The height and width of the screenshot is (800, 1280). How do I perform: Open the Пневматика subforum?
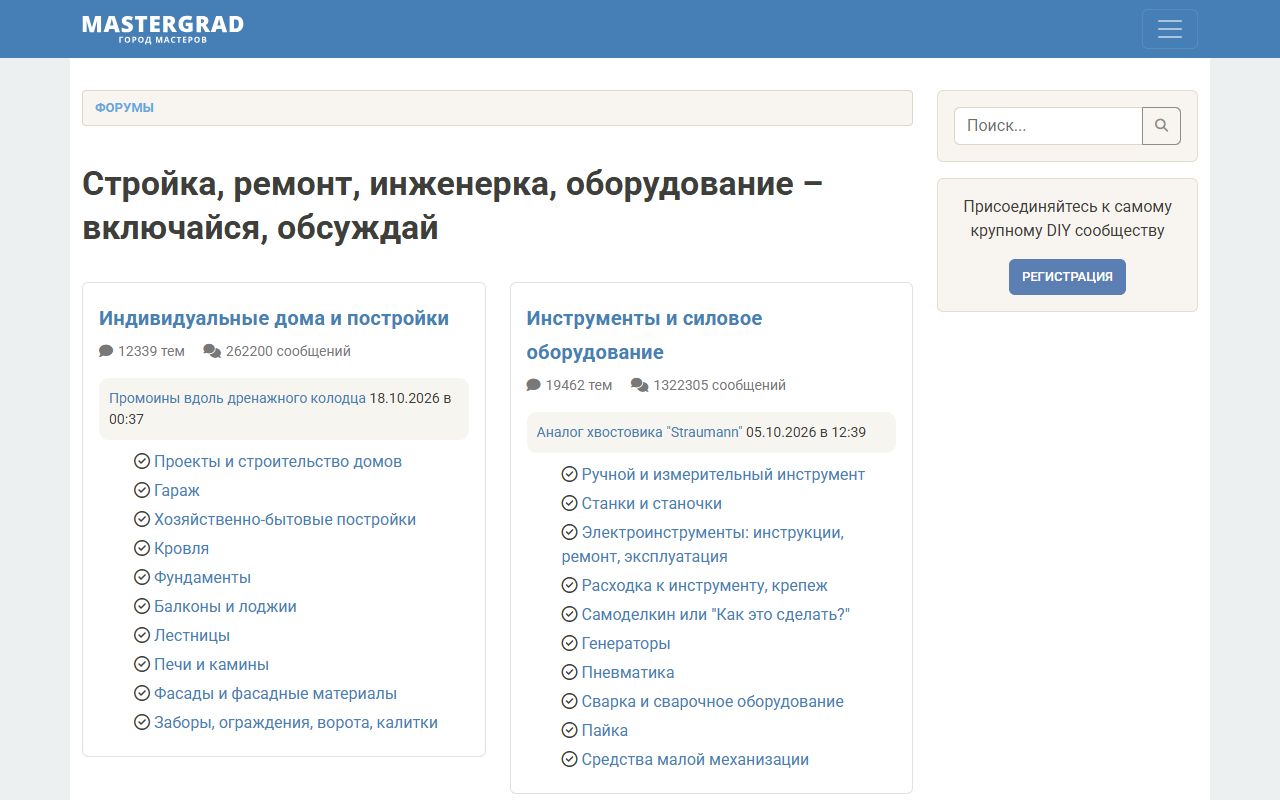pyautogui.click(x=628, y=672)
